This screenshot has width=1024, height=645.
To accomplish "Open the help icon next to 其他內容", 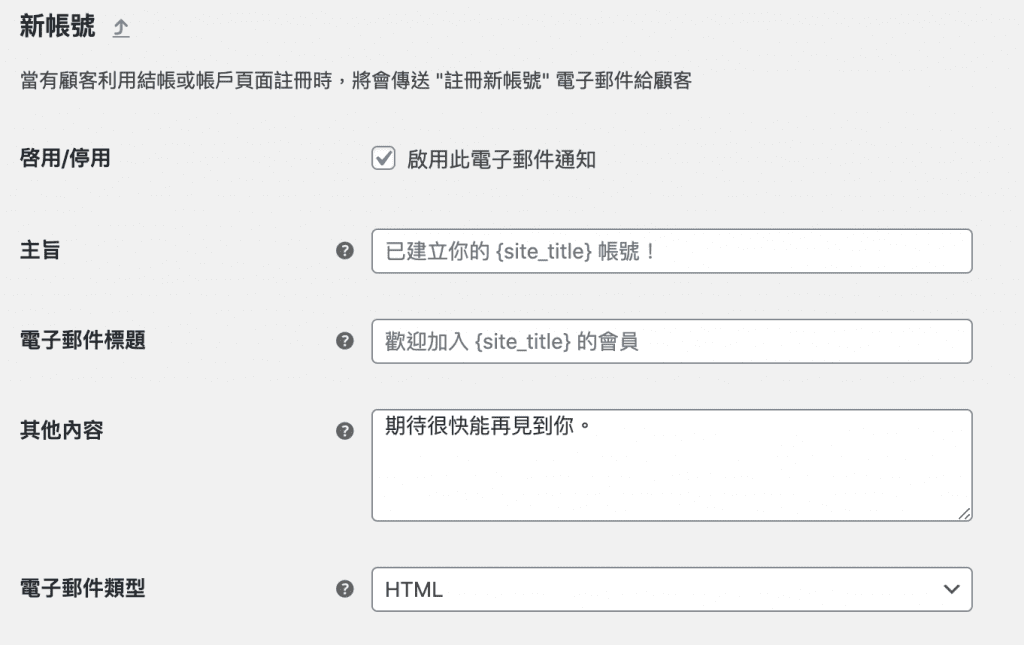I will coord(345,432).
